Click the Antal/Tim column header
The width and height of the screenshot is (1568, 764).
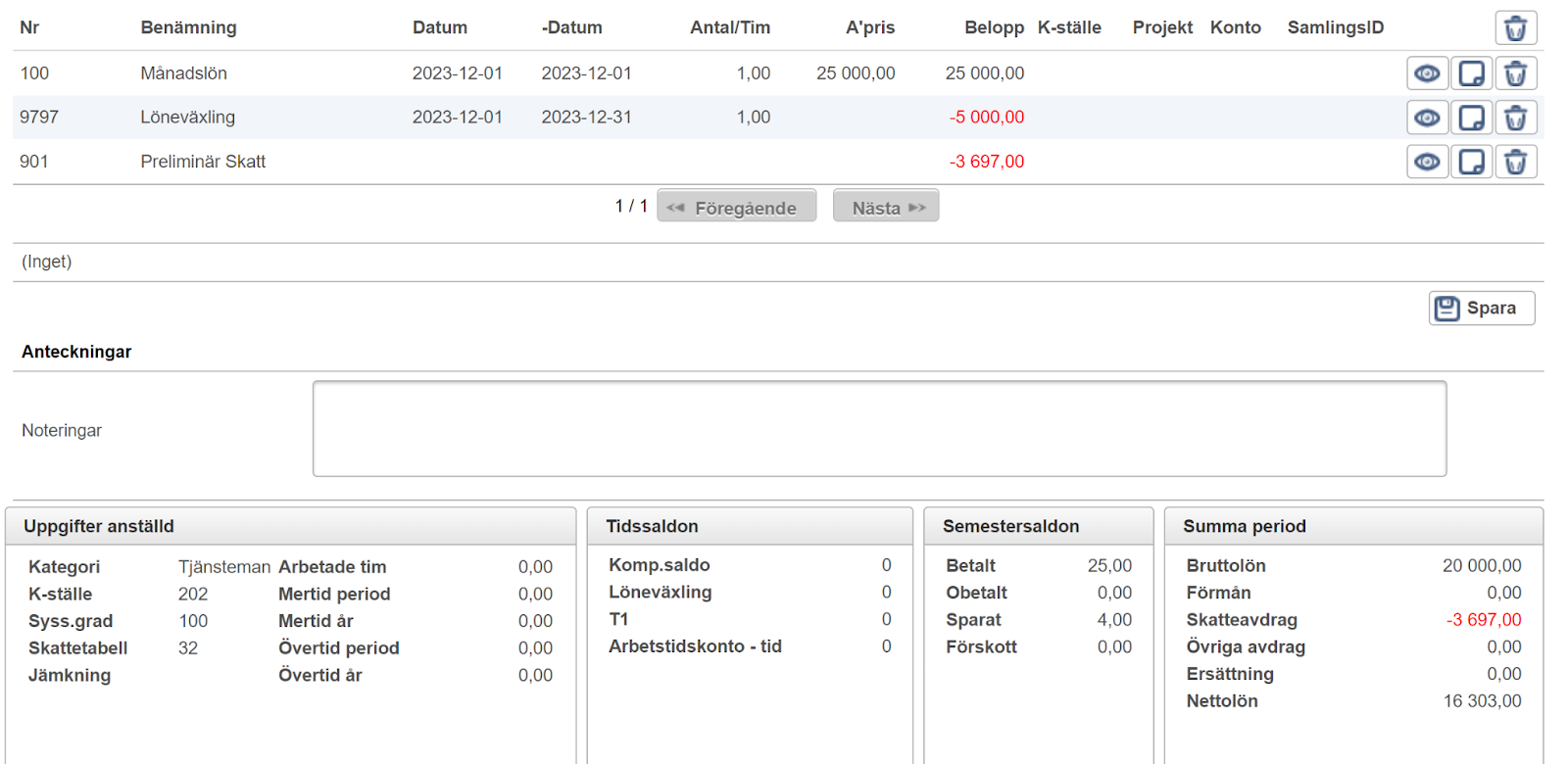(730, 27)
